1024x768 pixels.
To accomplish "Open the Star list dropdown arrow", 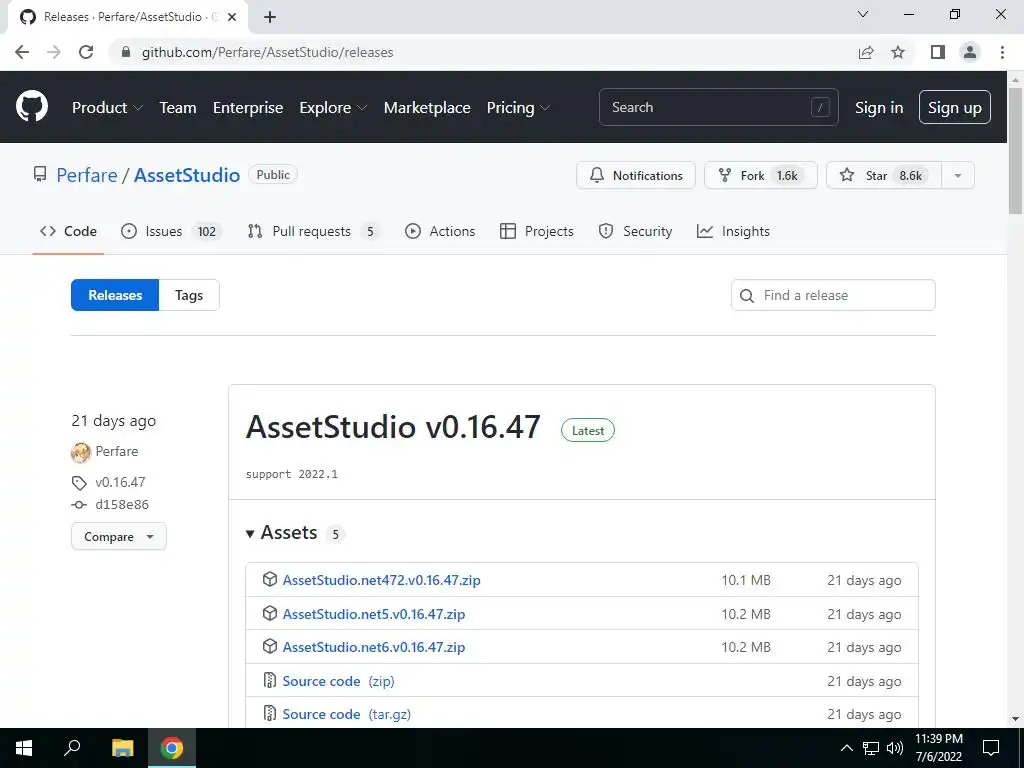I will pos(957,176).
